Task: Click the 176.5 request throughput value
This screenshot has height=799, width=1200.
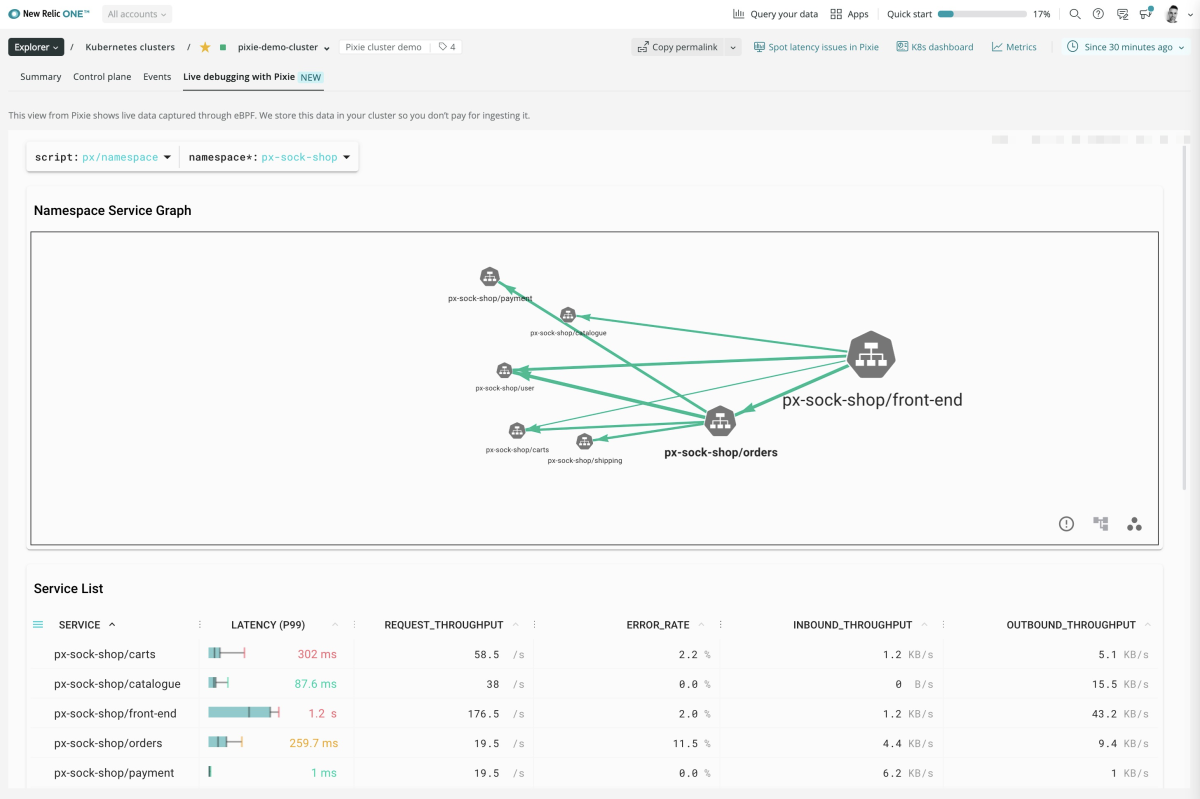Action: tap(483, 714)
